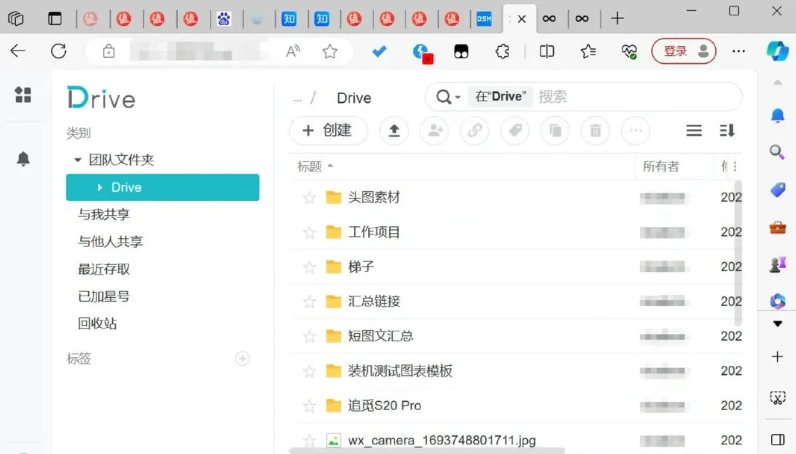Expand the Edge sidebar down arrow
The width and height of the screenshot is (796, 454).
pos(777,324)
